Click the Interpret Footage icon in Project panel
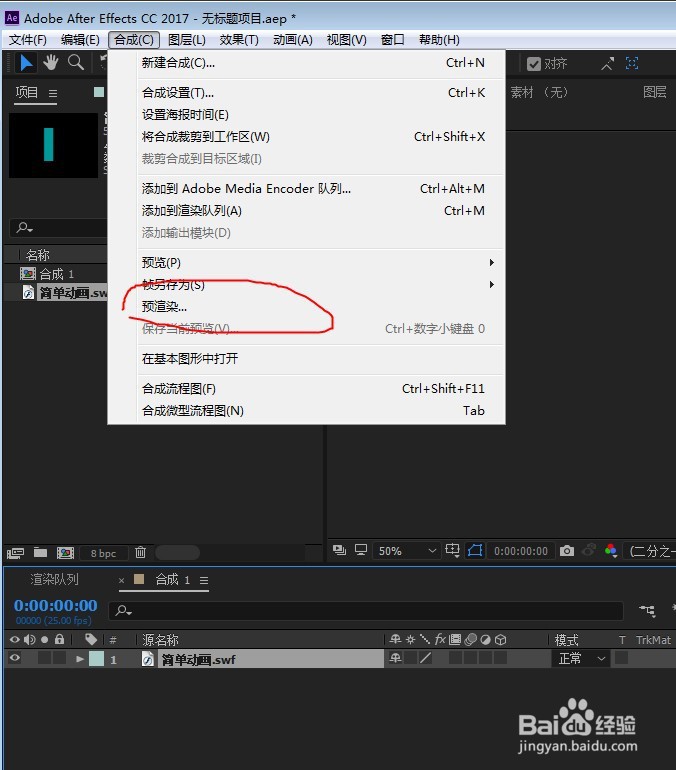The height and width of the screenshot is (770, 676). click(x=15, y=553)
